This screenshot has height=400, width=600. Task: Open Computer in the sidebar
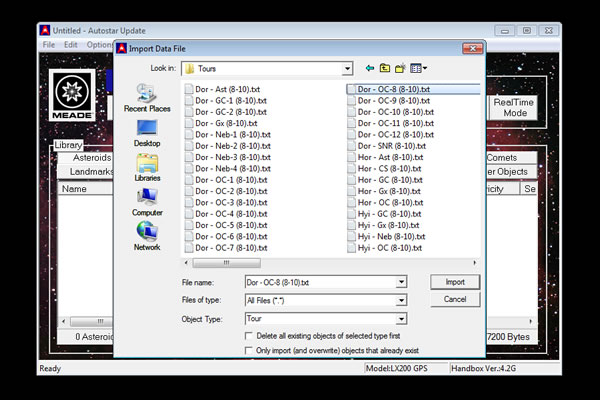[x=147, y=202]
